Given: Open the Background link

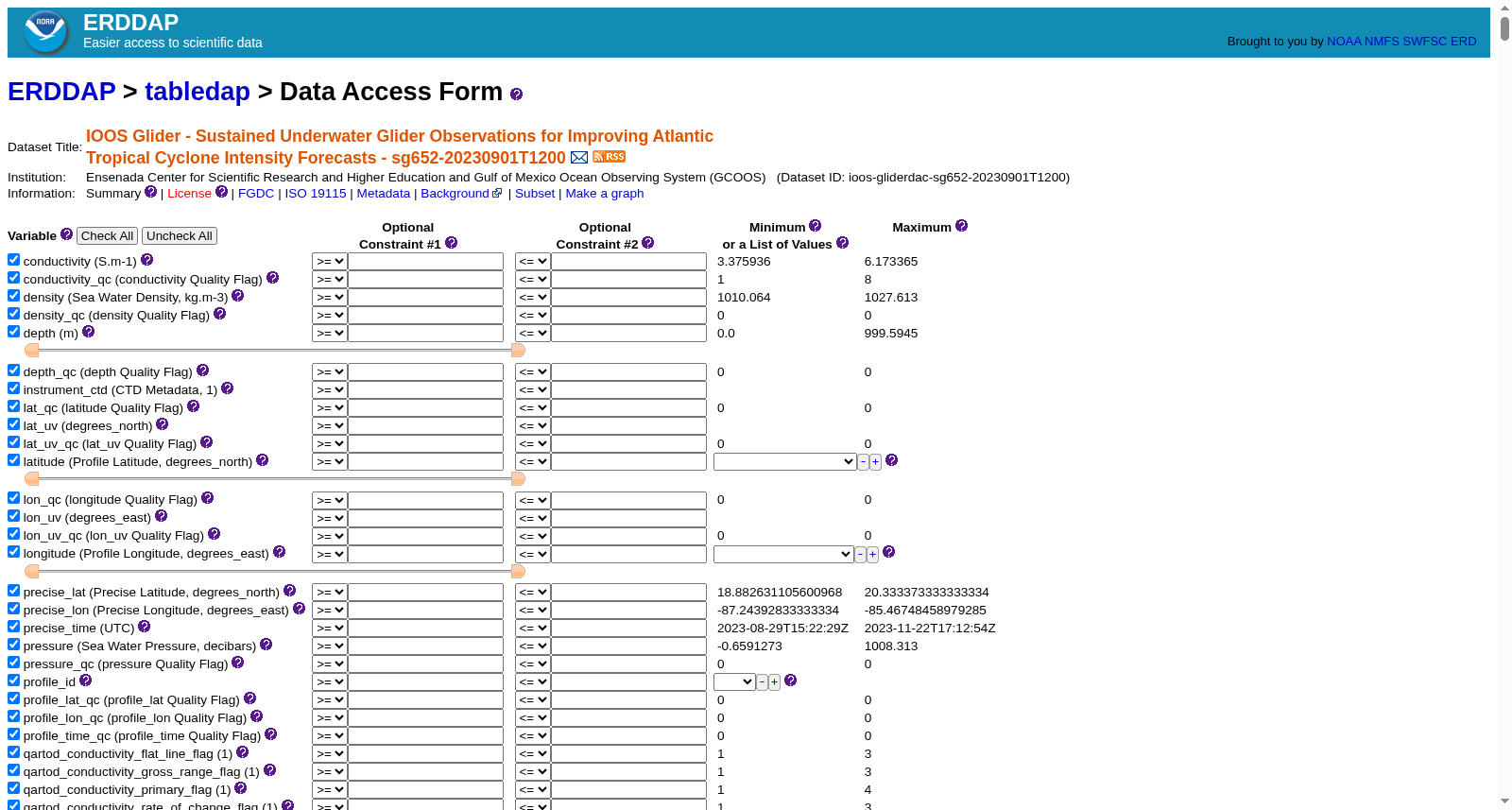Looking at the screenshot, I should [461, 194].
